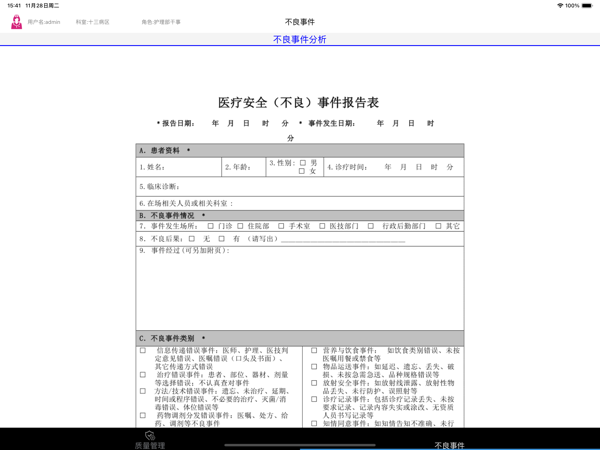This screenshot has width=600, height=450.
Task: Open the 质量管理 shield icon tab
Action: 150,435
